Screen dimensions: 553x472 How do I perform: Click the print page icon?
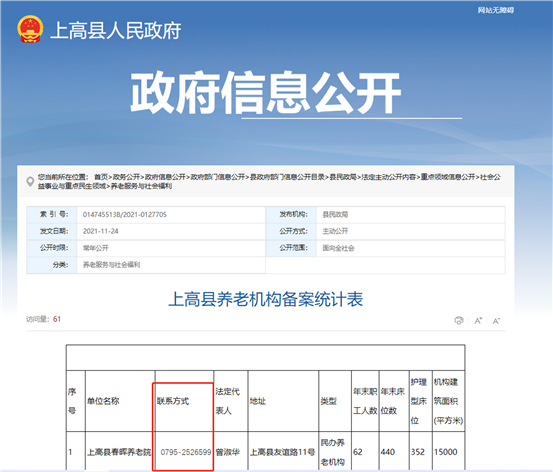[x=459, y=320]
